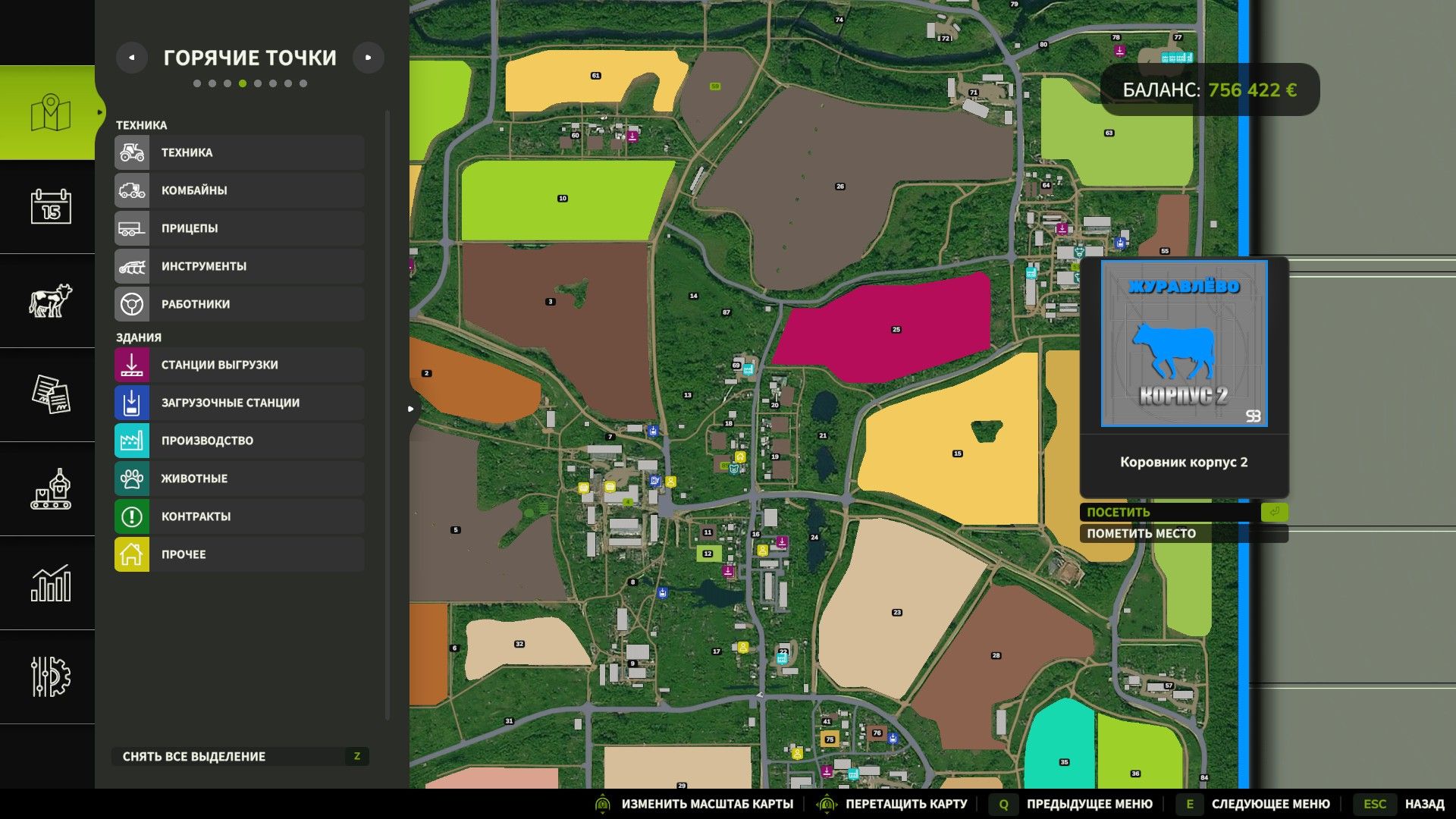Toggle the Техника hotspot filter
The height and width of the screenshot is (819, 1456).
pyautogui.click(x=240, y=152)
